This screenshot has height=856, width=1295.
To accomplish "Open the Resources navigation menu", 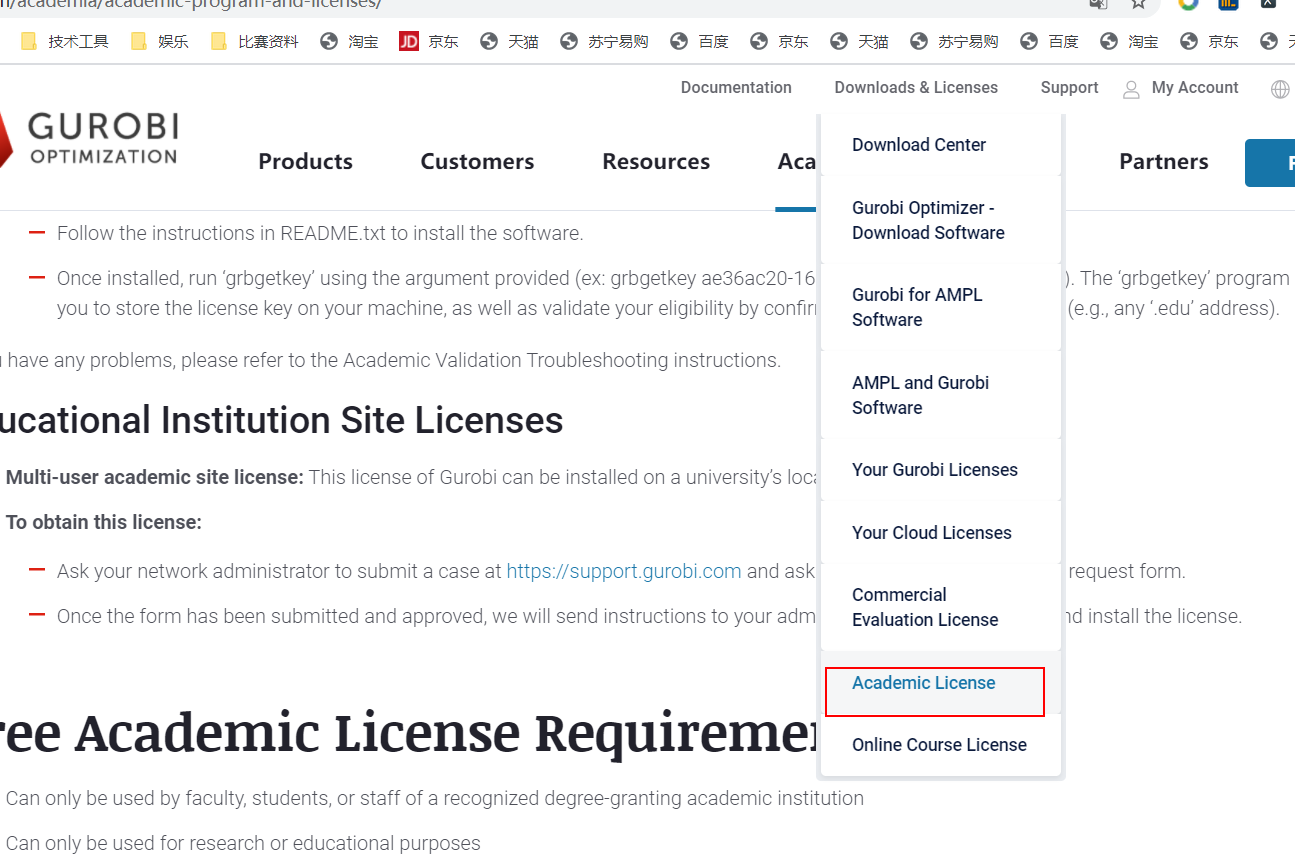I will [656, 161].
